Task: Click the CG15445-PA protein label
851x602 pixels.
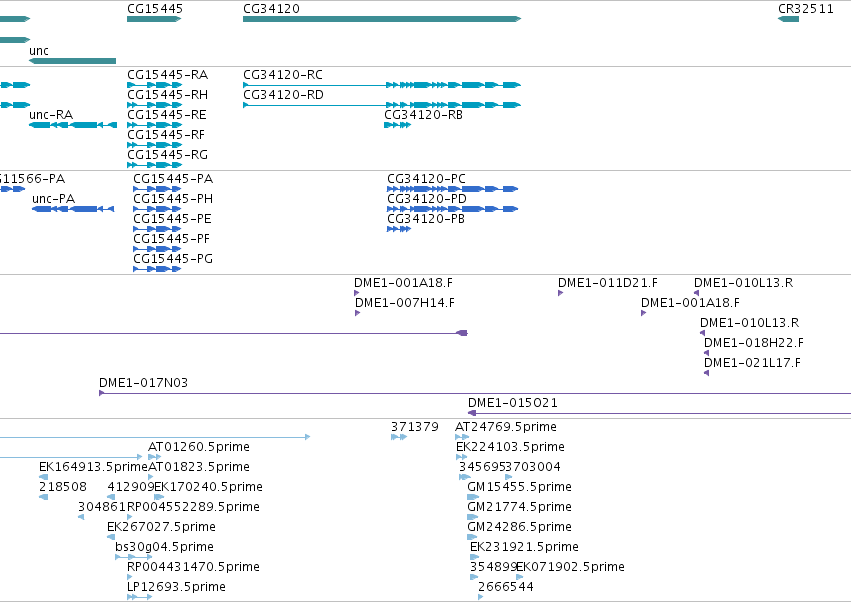Action: click(173, 179)
